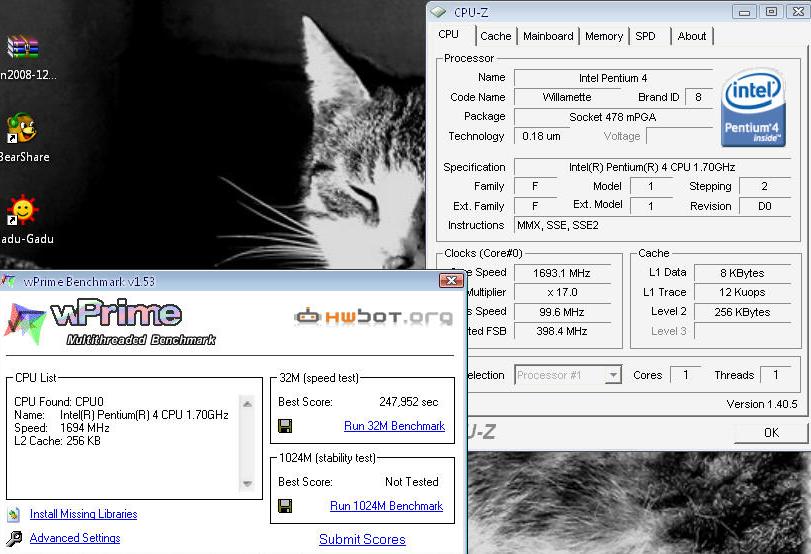Click the Revision value D0

[764, 206]
